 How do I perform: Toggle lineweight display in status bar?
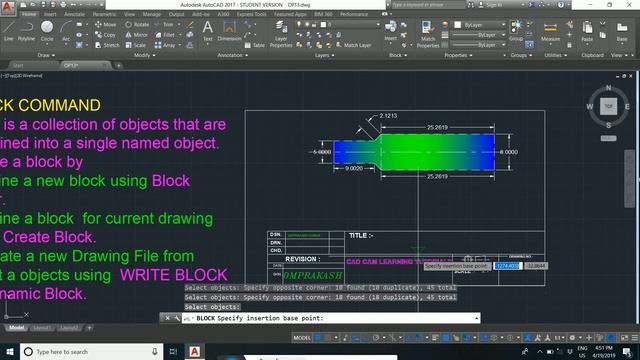point(436,338)
